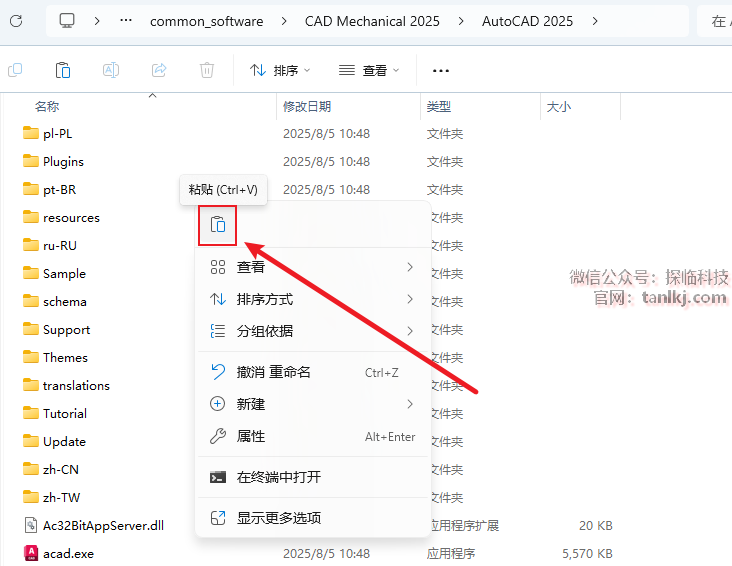Choose 属性 in the context menu
Viewport: 732px width, 566px height.
click(x=312, y=436)
